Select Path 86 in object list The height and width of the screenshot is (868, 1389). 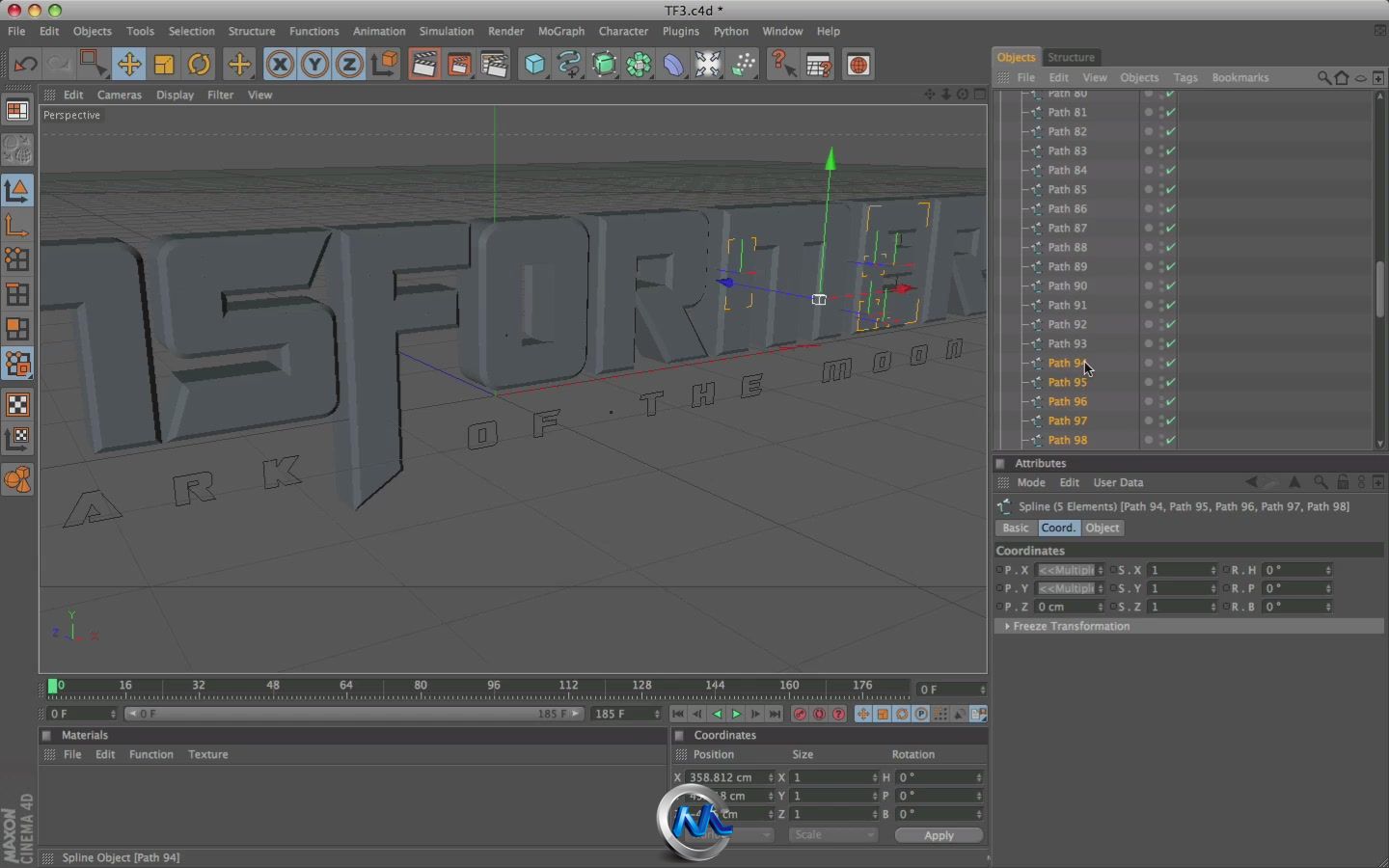tap(1067, 208)
